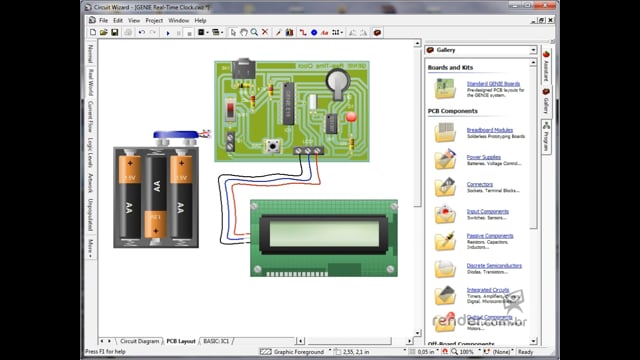640x360 pixels.
Task: Open the Power Supplies gallery link
Action: (x=484, y=157)
